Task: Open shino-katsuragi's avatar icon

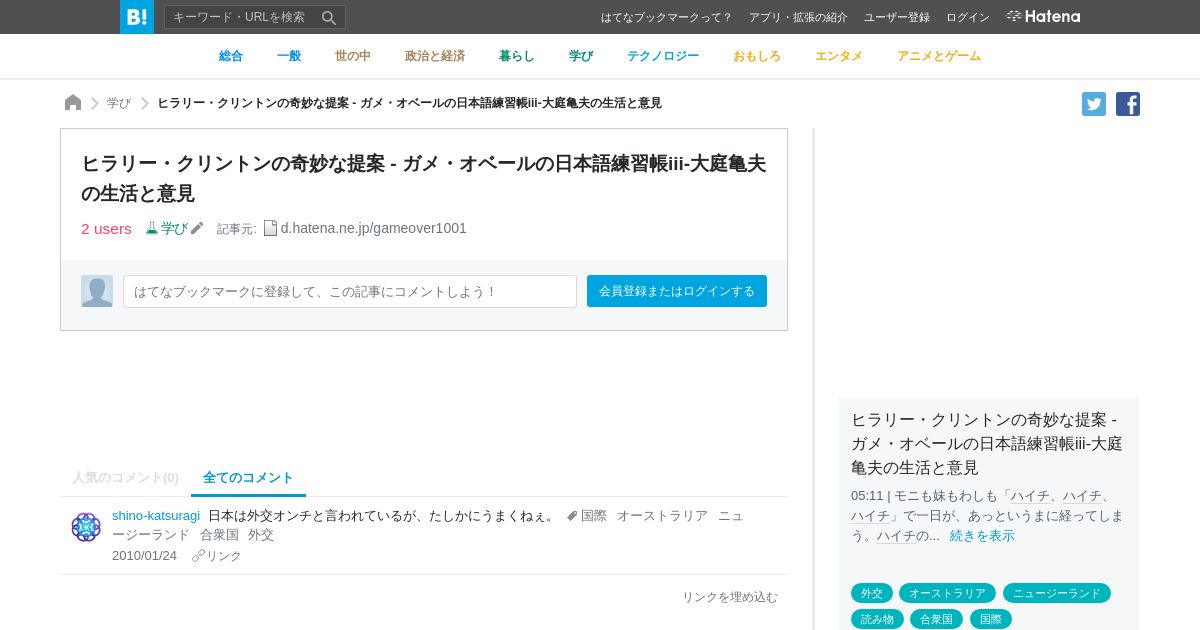Action: 86,527
